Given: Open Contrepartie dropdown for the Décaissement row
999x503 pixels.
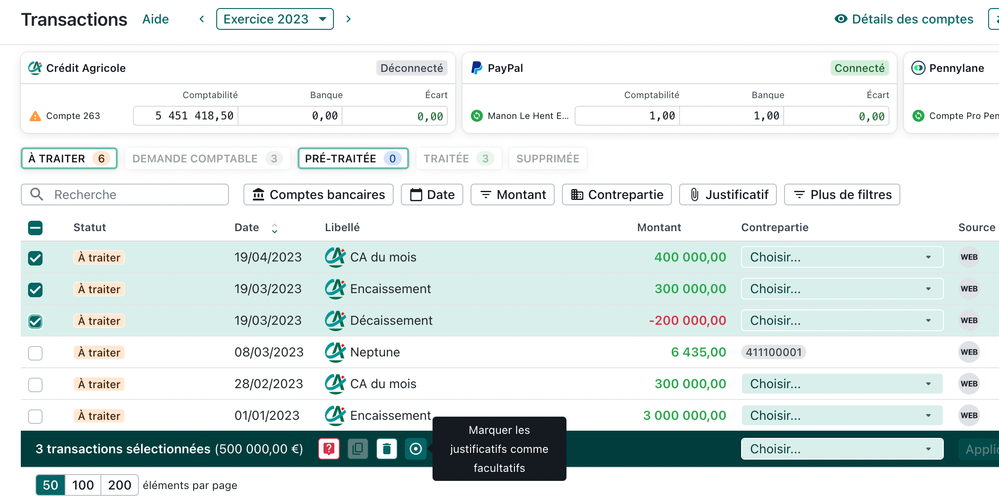Looking at the screenshot, I should click(841, 321).
